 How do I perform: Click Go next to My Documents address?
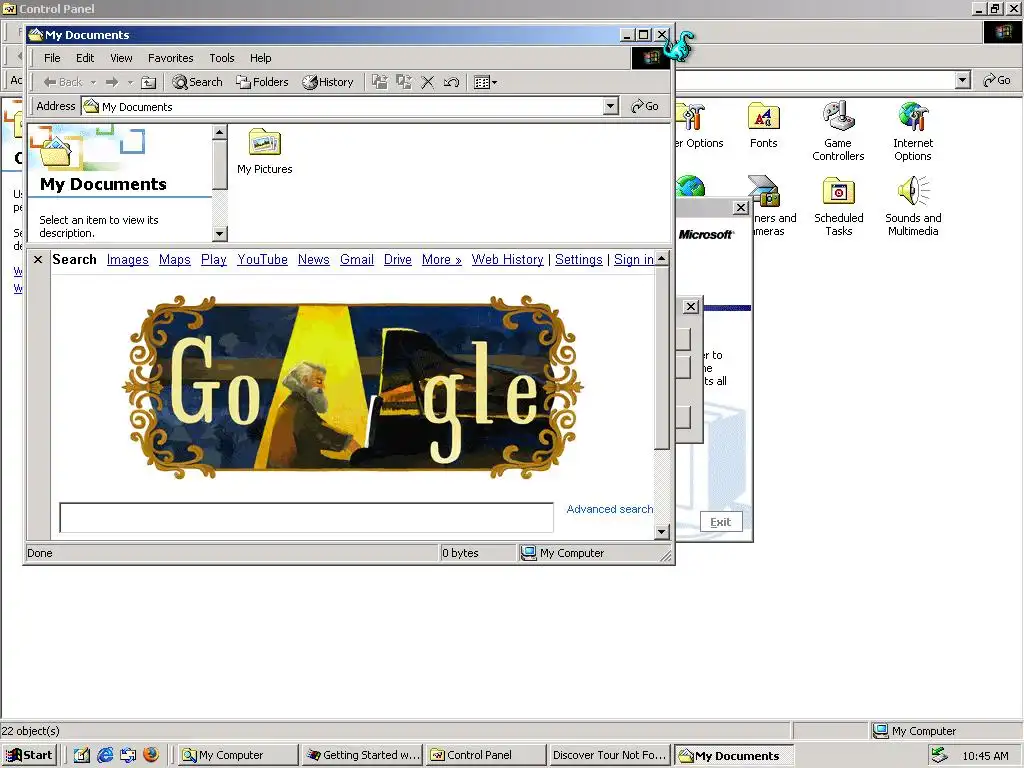coord(645,106)
